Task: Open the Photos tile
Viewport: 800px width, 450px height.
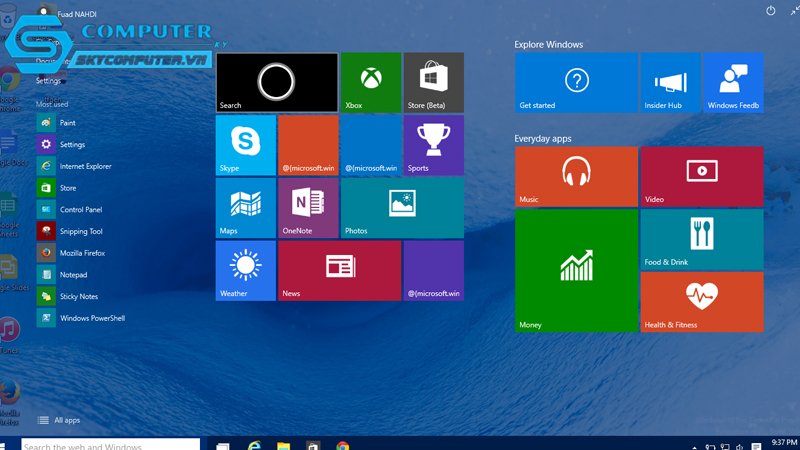Action: pos(402,208)
